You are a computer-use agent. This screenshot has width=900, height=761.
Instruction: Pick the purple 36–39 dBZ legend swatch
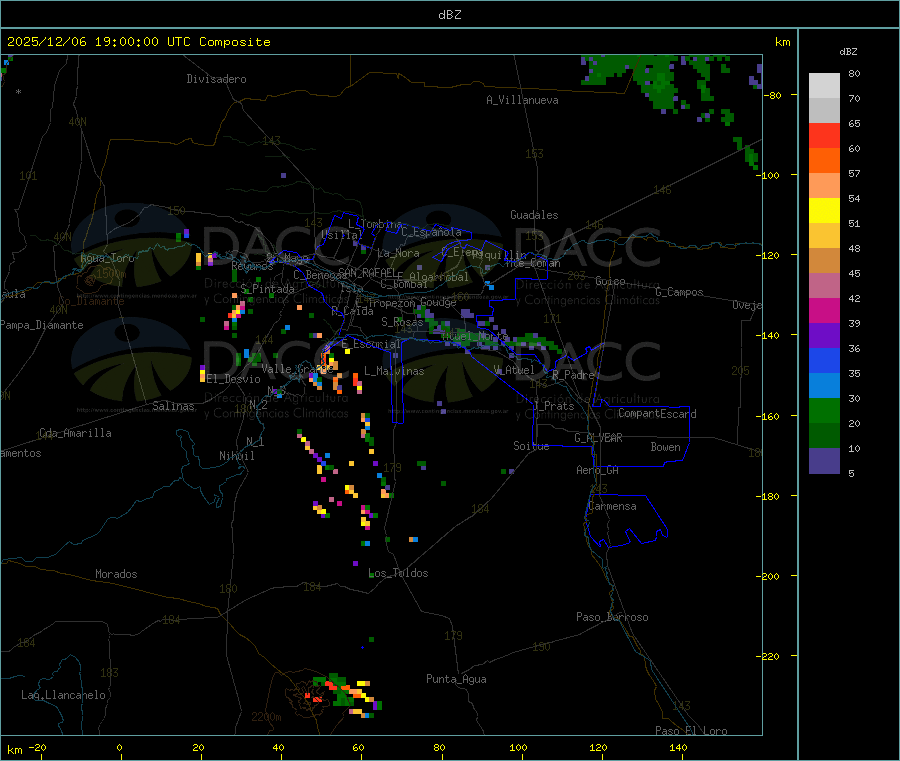pos(824,336)
